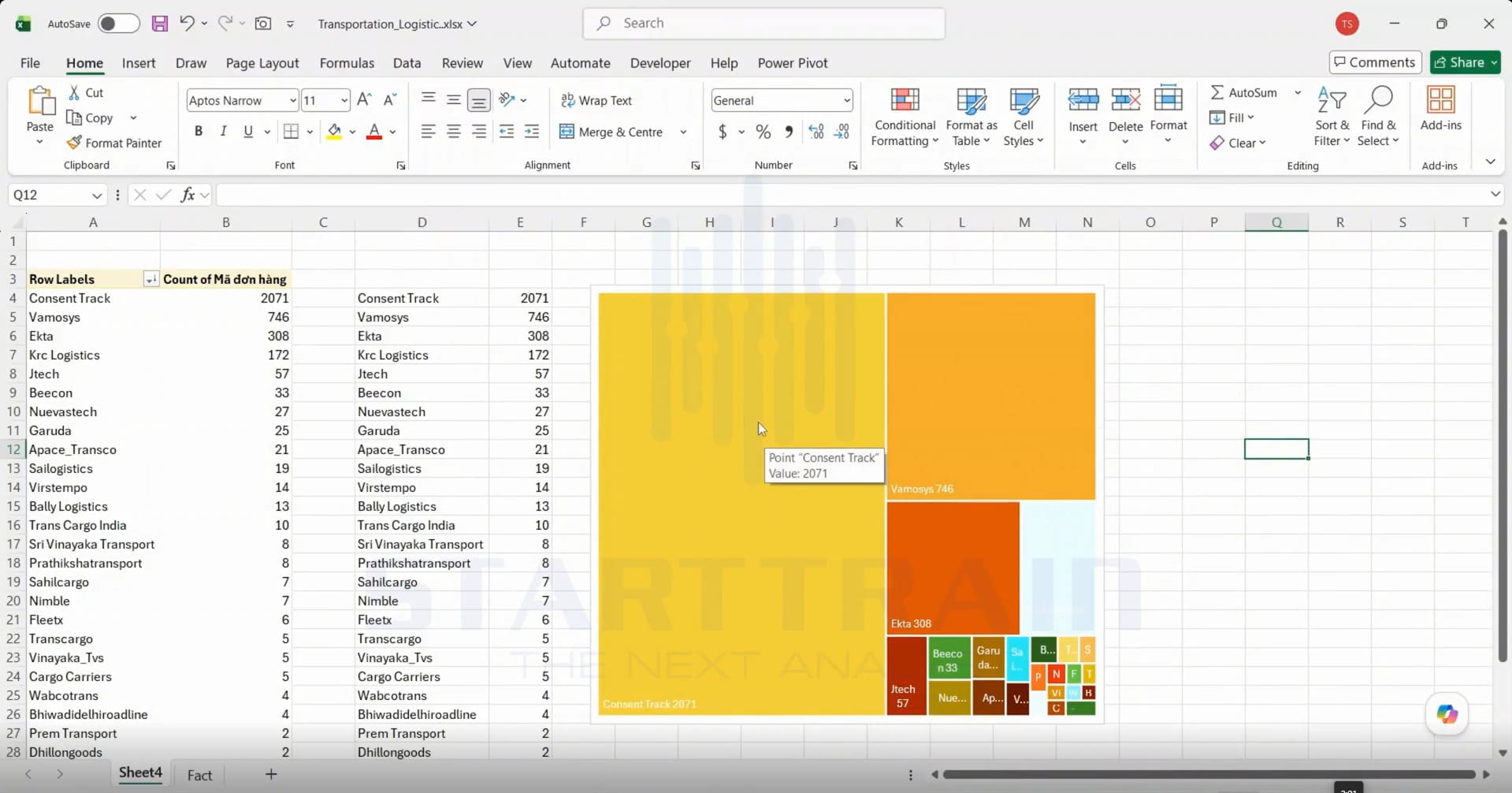Click in the Search box

coord(764,24)
